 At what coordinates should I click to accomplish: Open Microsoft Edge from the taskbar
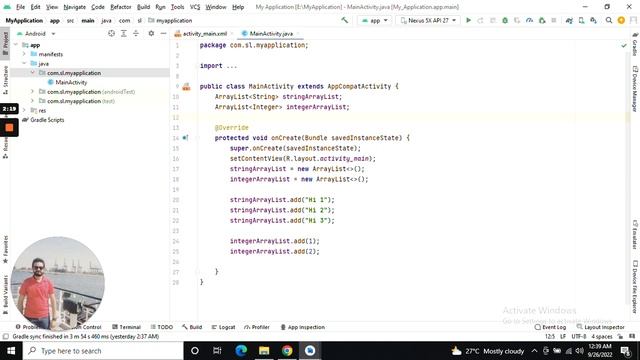(x=241, y=351)
